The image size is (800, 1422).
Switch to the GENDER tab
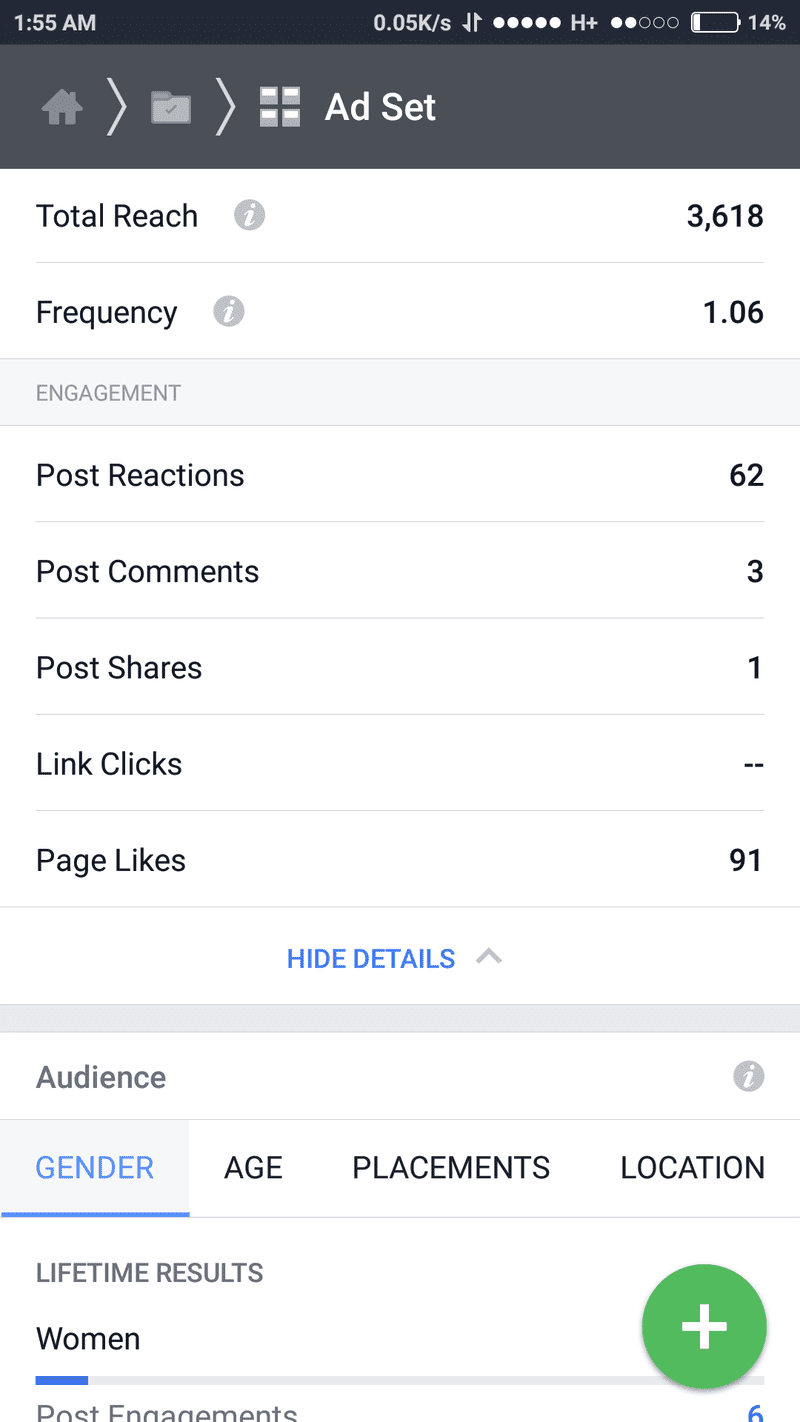pos(95,1168)
